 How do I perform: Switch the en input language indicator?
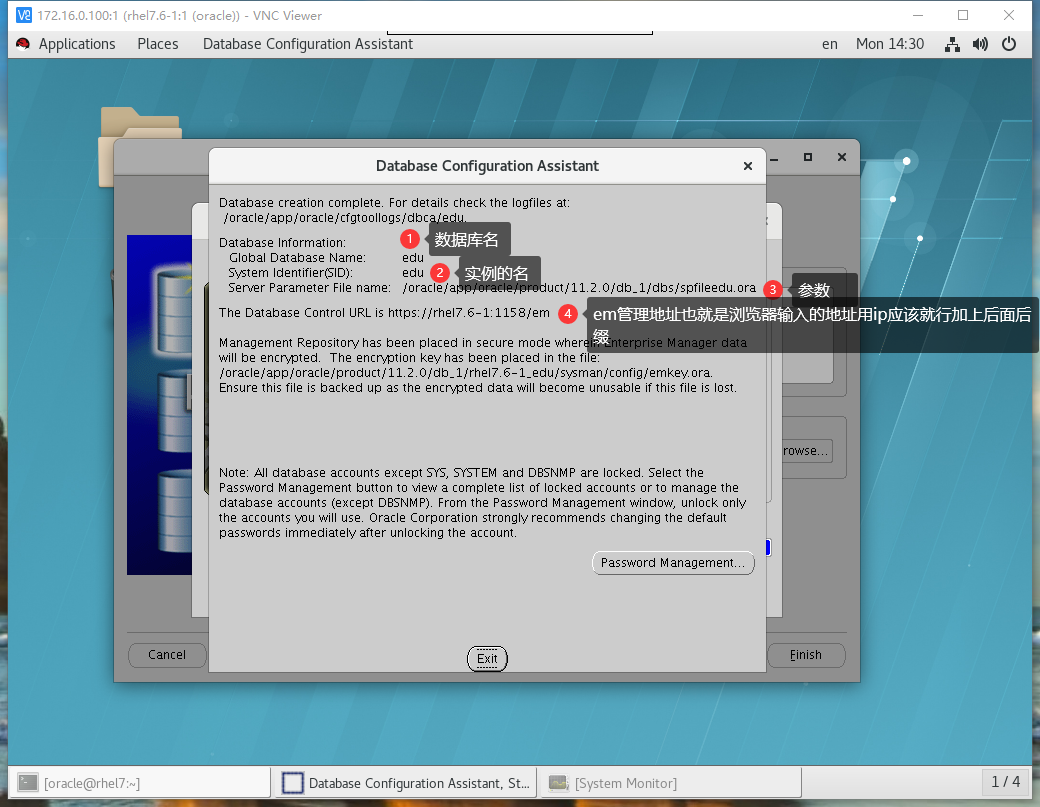[830, 44]
